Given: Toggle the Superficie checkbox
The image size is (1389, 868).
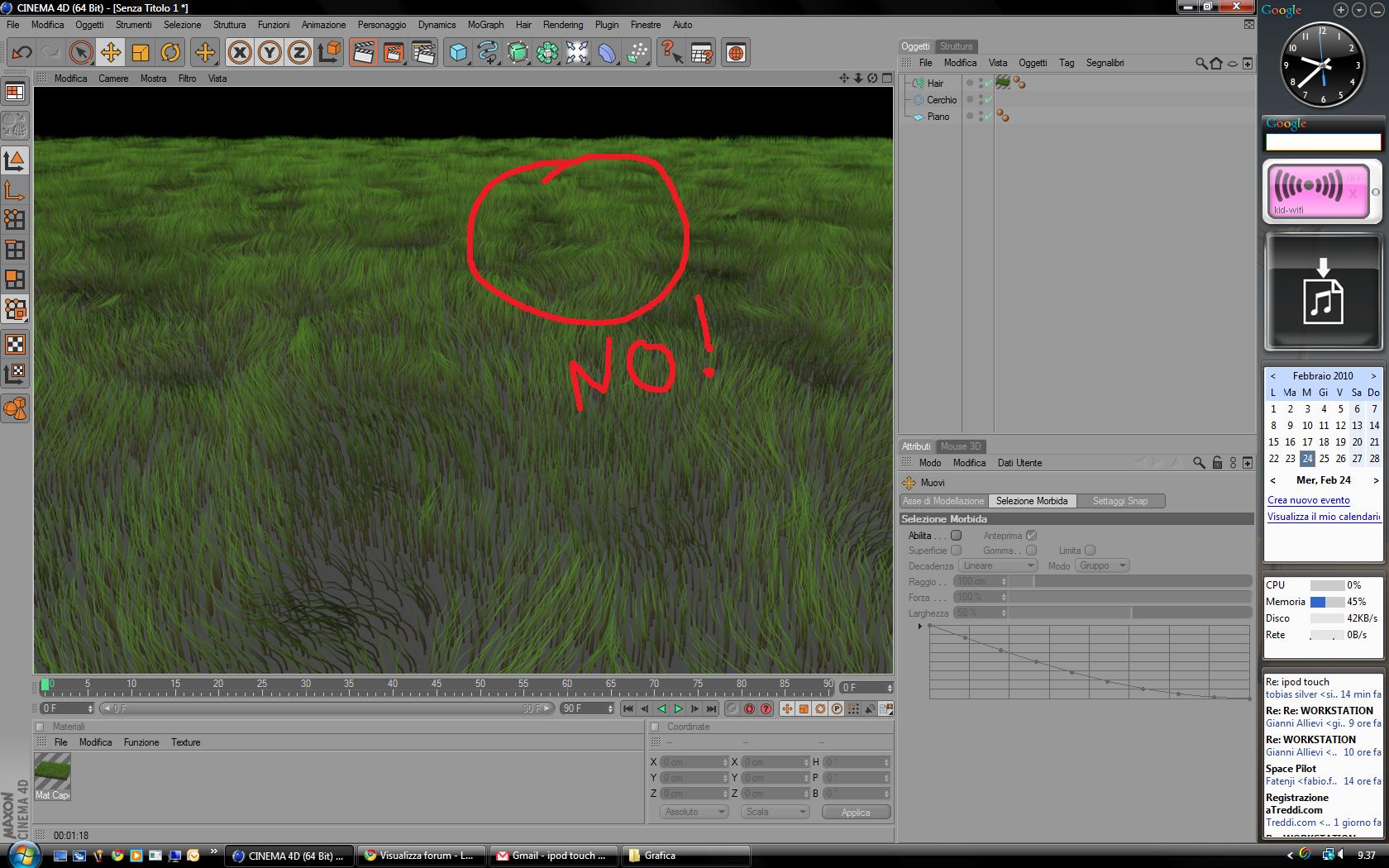Looking at the screenshot, I should click(x=957, y=551).
